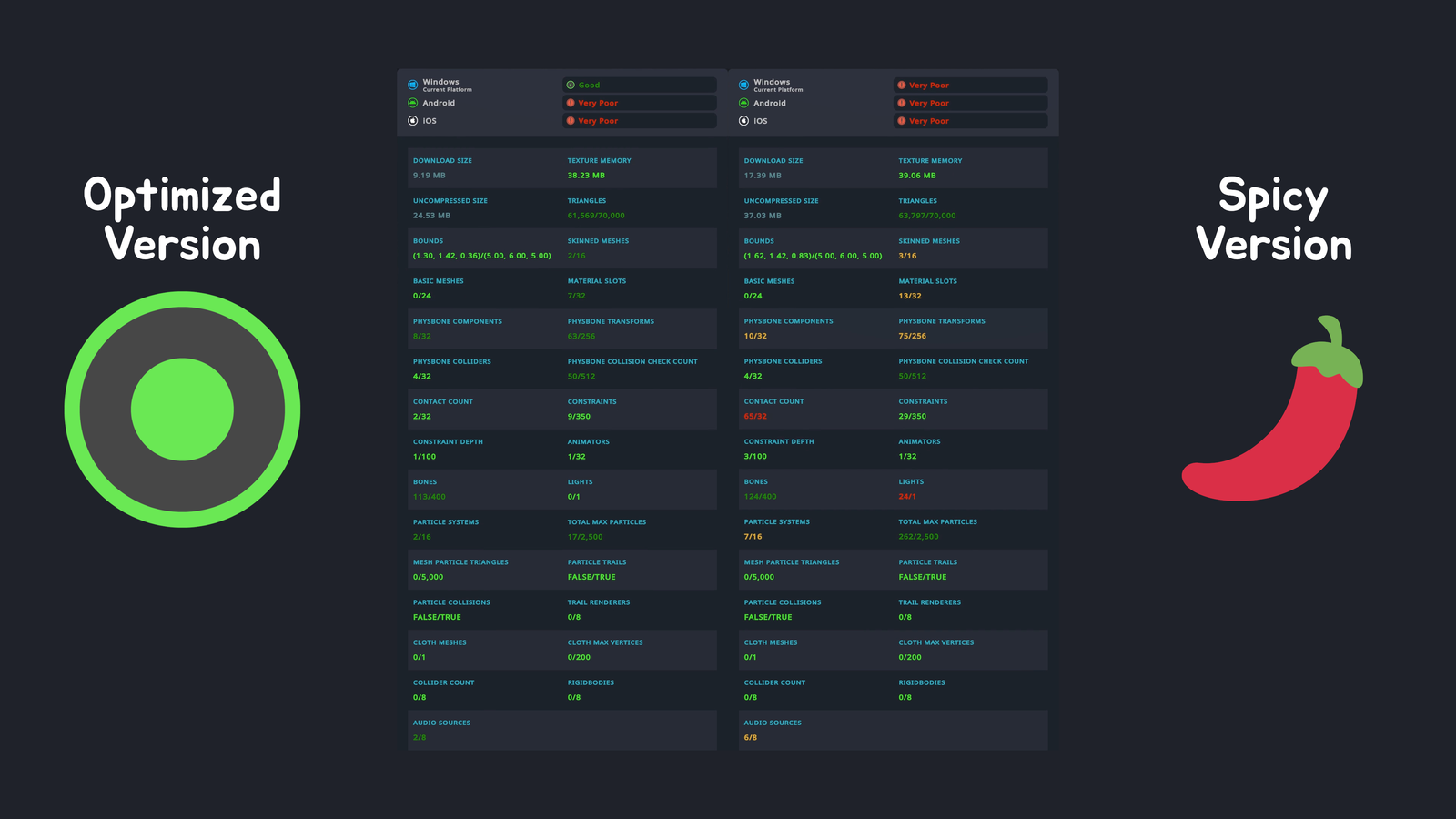Click the Windows logo icon in the Optimized panel
The image size is (1456, 819).
point(413,85)
